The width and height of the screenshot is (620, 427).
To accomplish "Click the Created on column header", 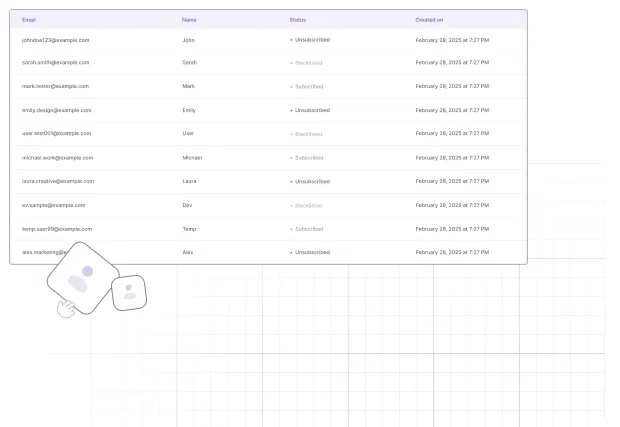I will 431,20.
